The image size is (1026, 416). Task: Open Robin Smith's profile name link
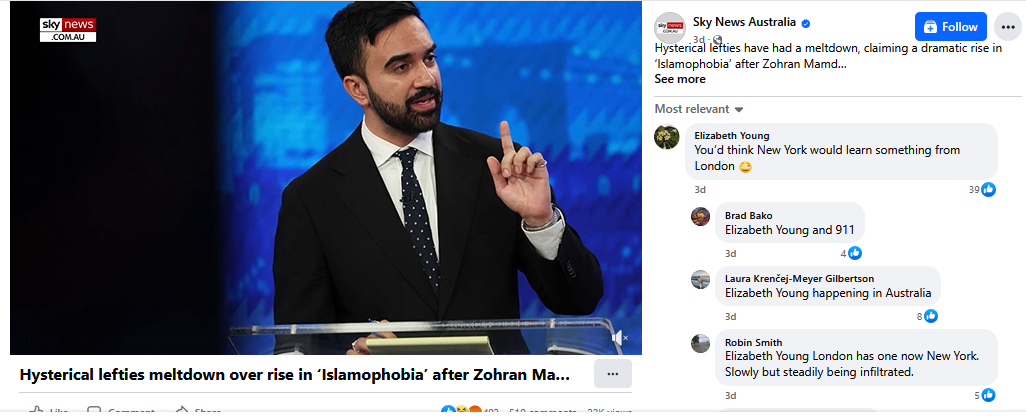753,342
